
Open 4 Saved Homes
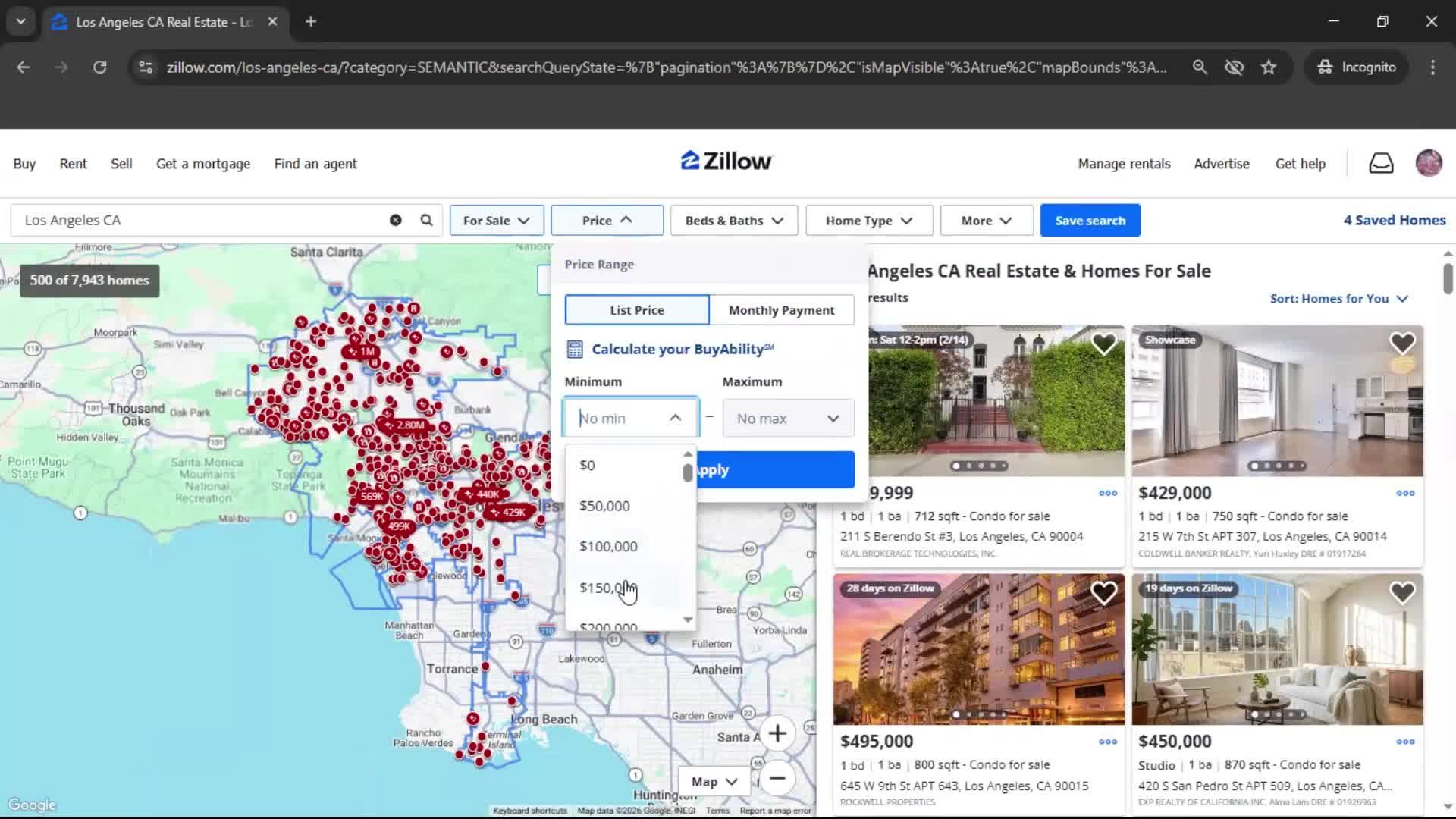tap(1395, 220)
